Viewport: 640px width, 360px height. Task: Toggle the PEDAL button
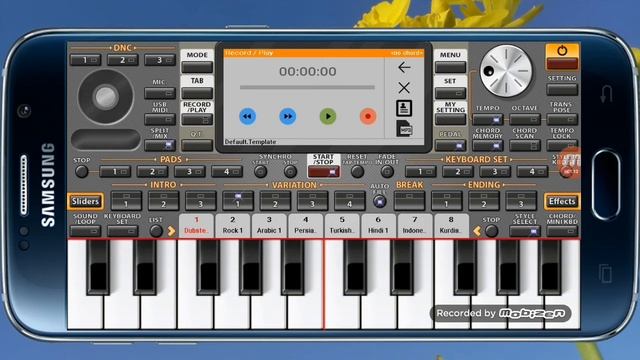[x=450, y=145]
